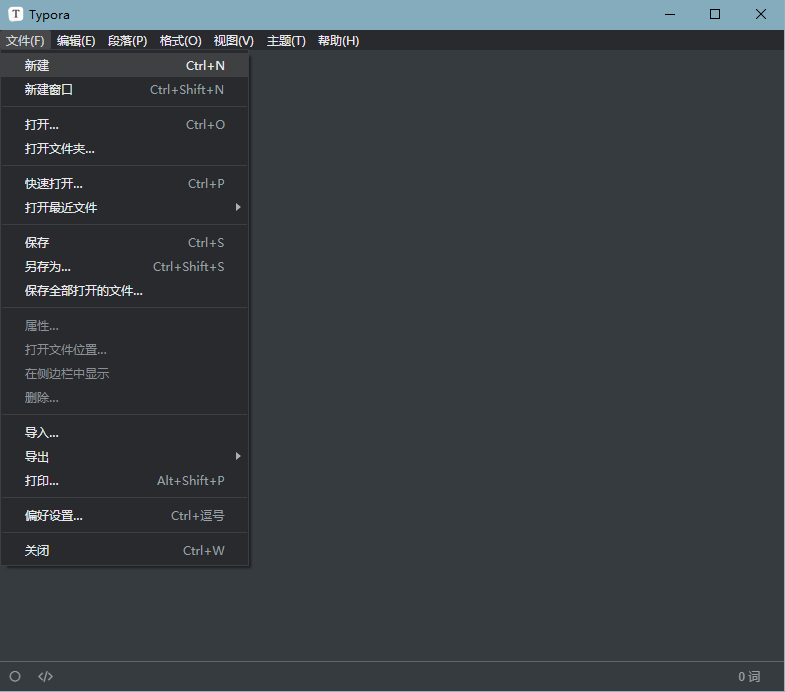
Task: Click 打开... menu entry
Action: coord(125,125)
